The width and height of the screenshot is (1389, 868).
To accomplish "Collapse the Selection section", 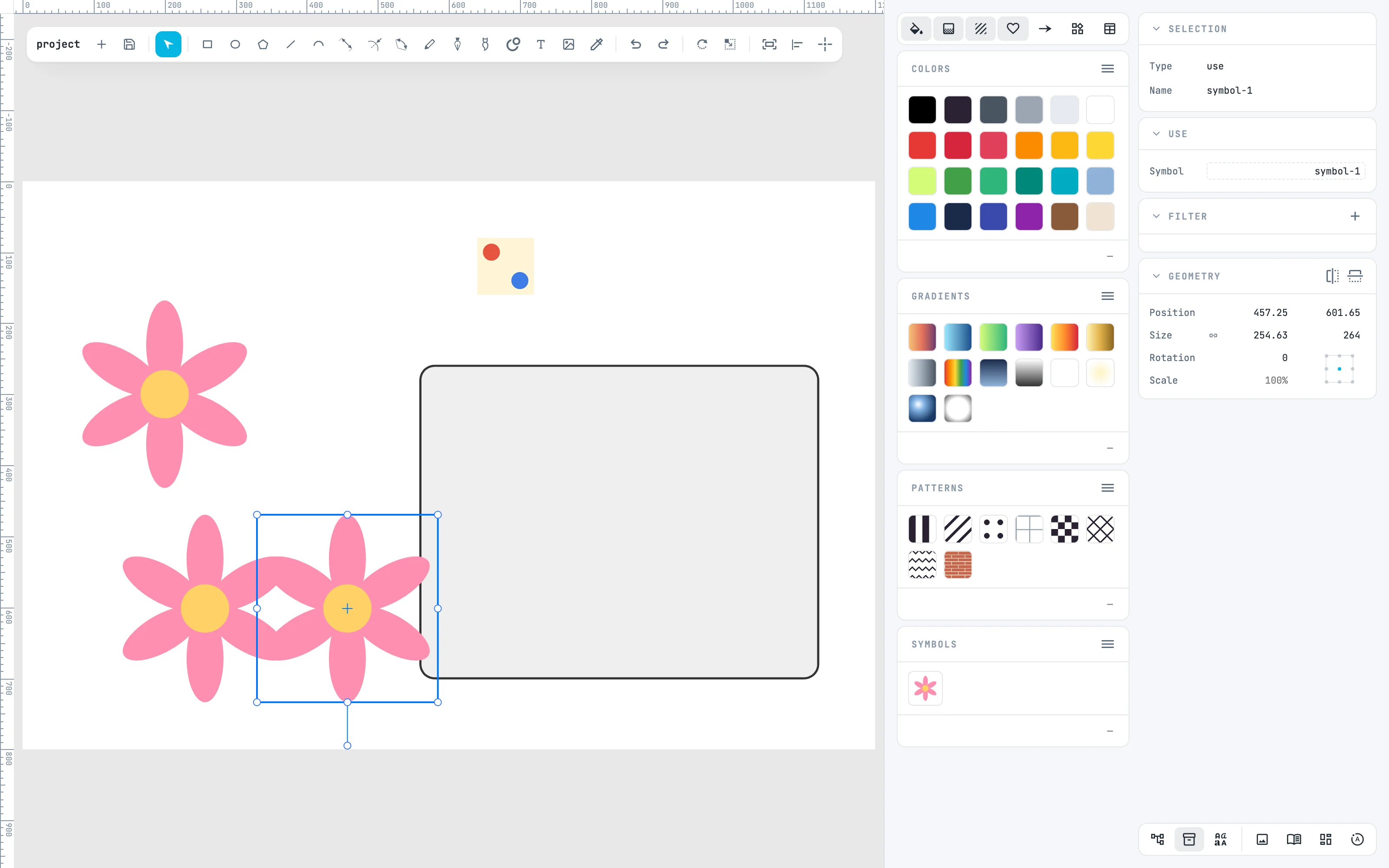I will click(1156, 29).
